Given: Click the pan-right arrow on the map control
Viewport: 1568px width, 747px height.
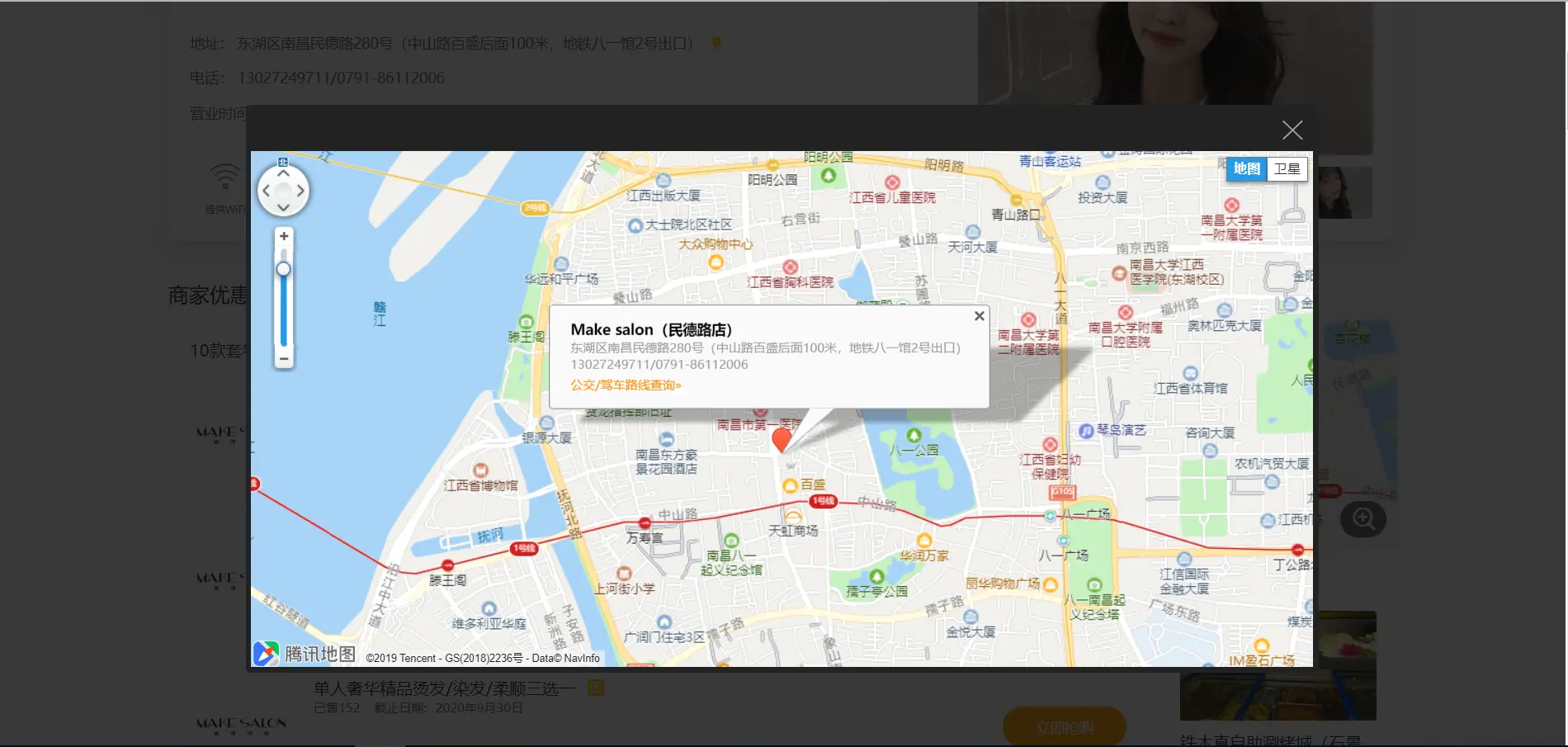Looking at the screenshot, I should point(300,191).
